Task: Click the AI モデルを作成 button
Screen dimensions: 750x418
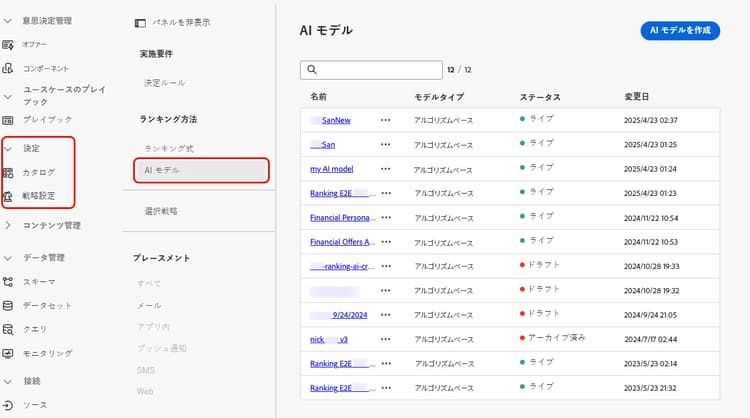Action: pyautogui.click(x=680, y=30)
